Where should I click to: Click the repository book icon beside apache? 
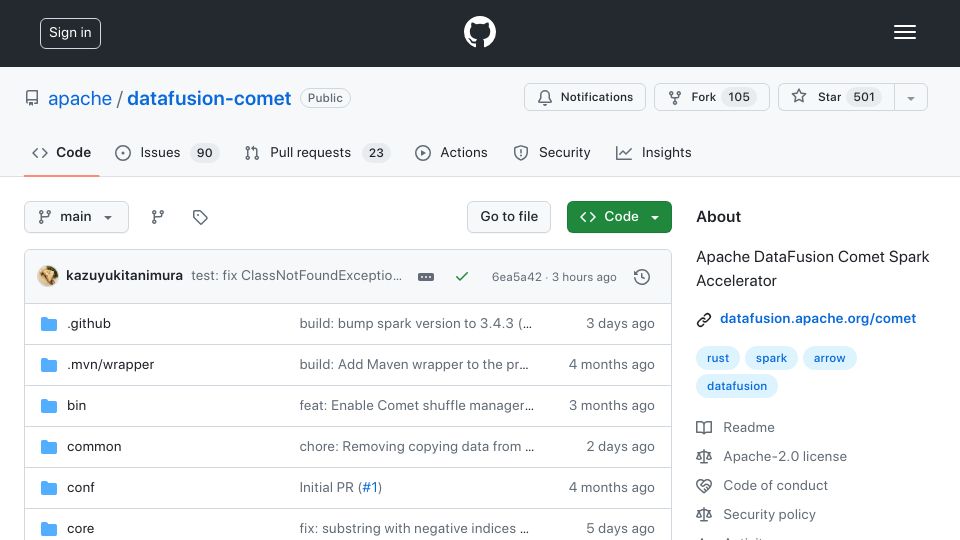[32, 98]
